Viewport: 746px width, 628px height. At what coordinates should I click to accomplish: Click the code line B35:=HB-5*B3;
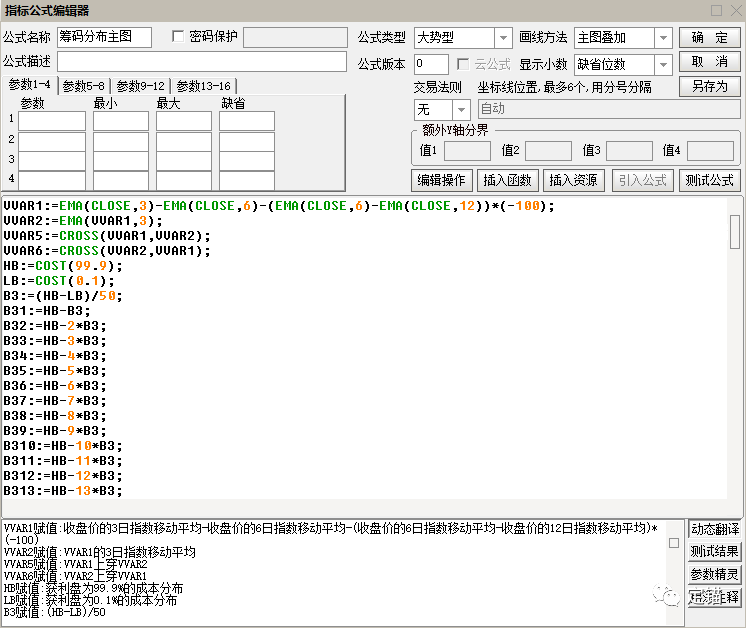(55, 371)
